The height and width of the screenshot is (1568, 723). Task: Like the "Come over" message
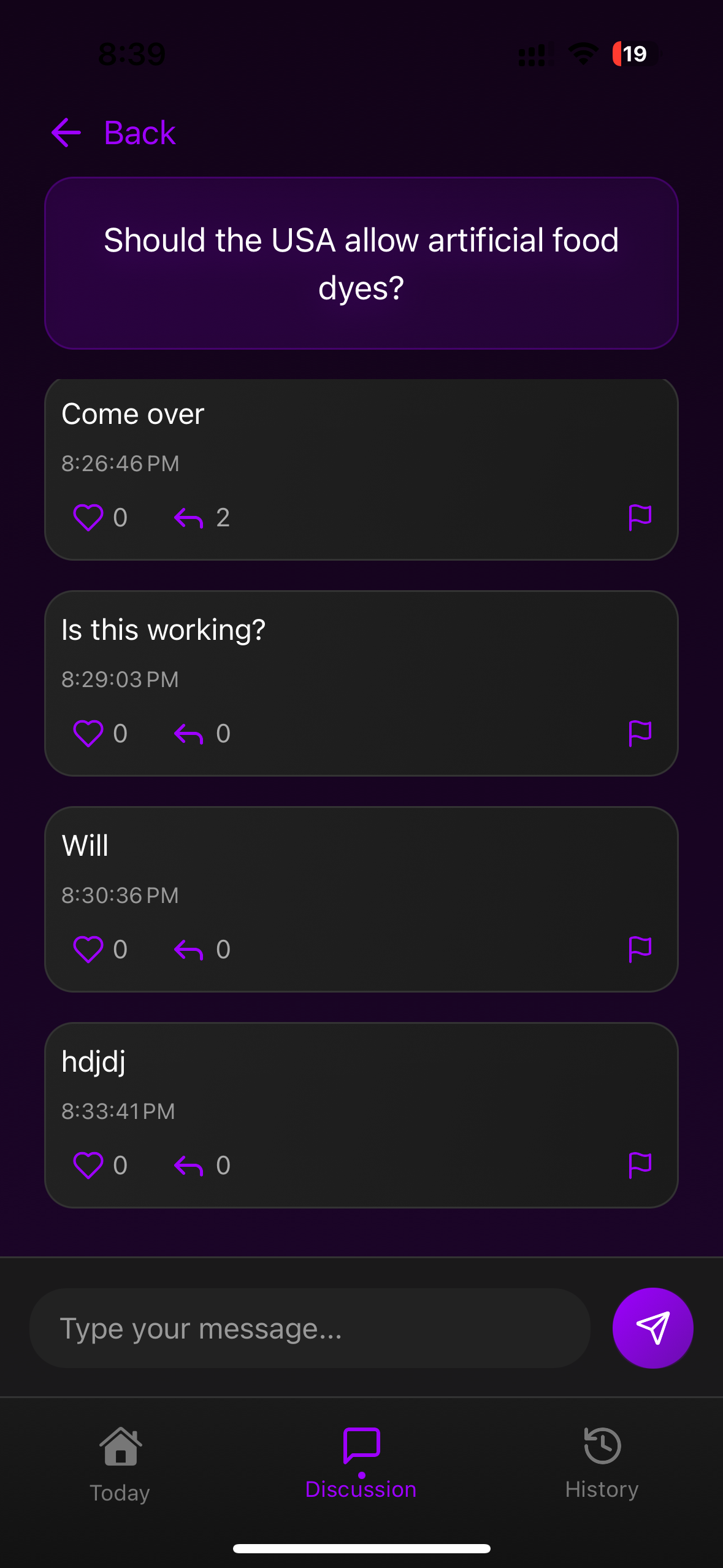pyautogui.click(x=90, y=518)
